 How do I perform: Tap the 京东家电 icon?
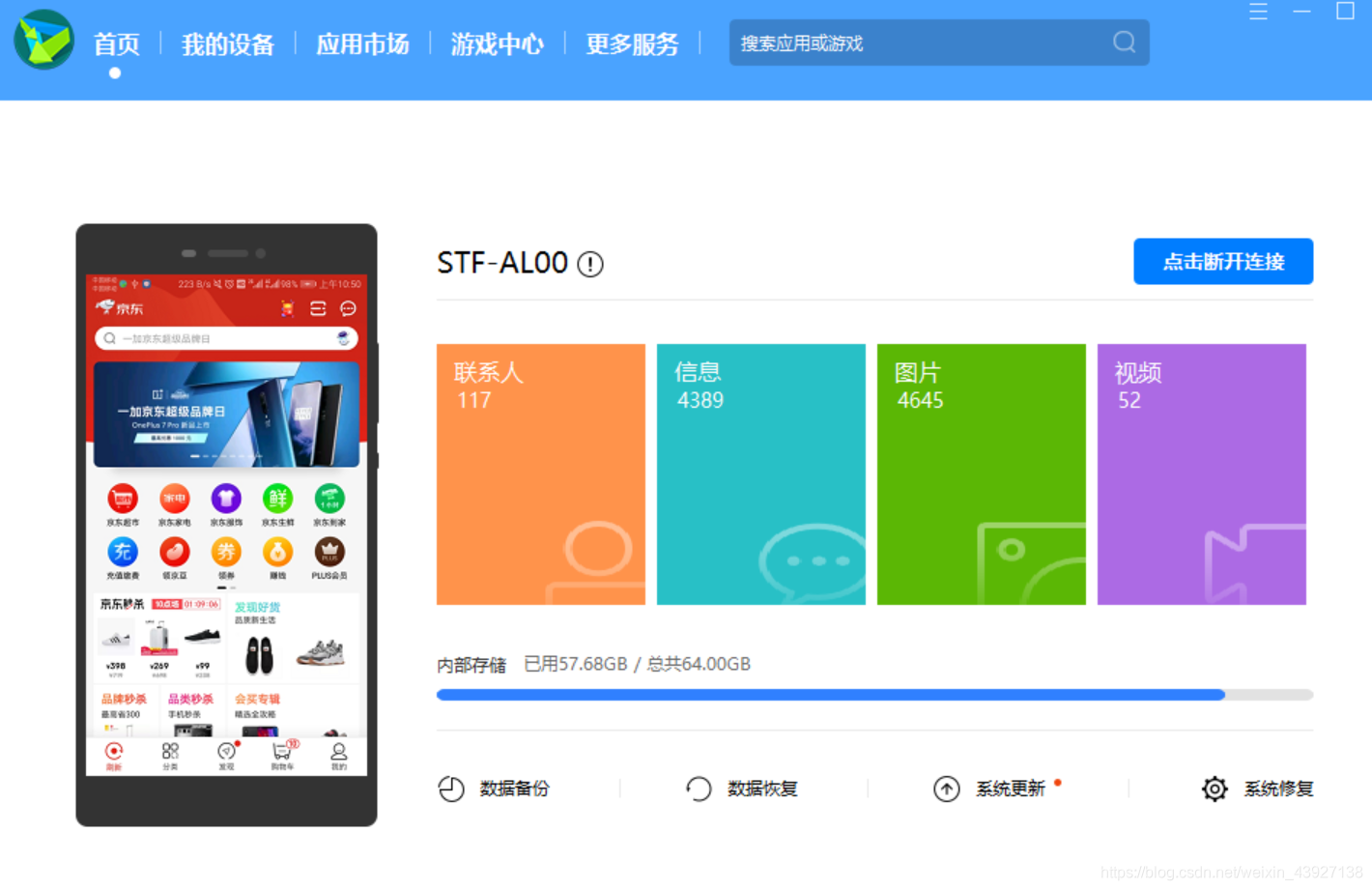pyautogui.click(x=174, y=500)
